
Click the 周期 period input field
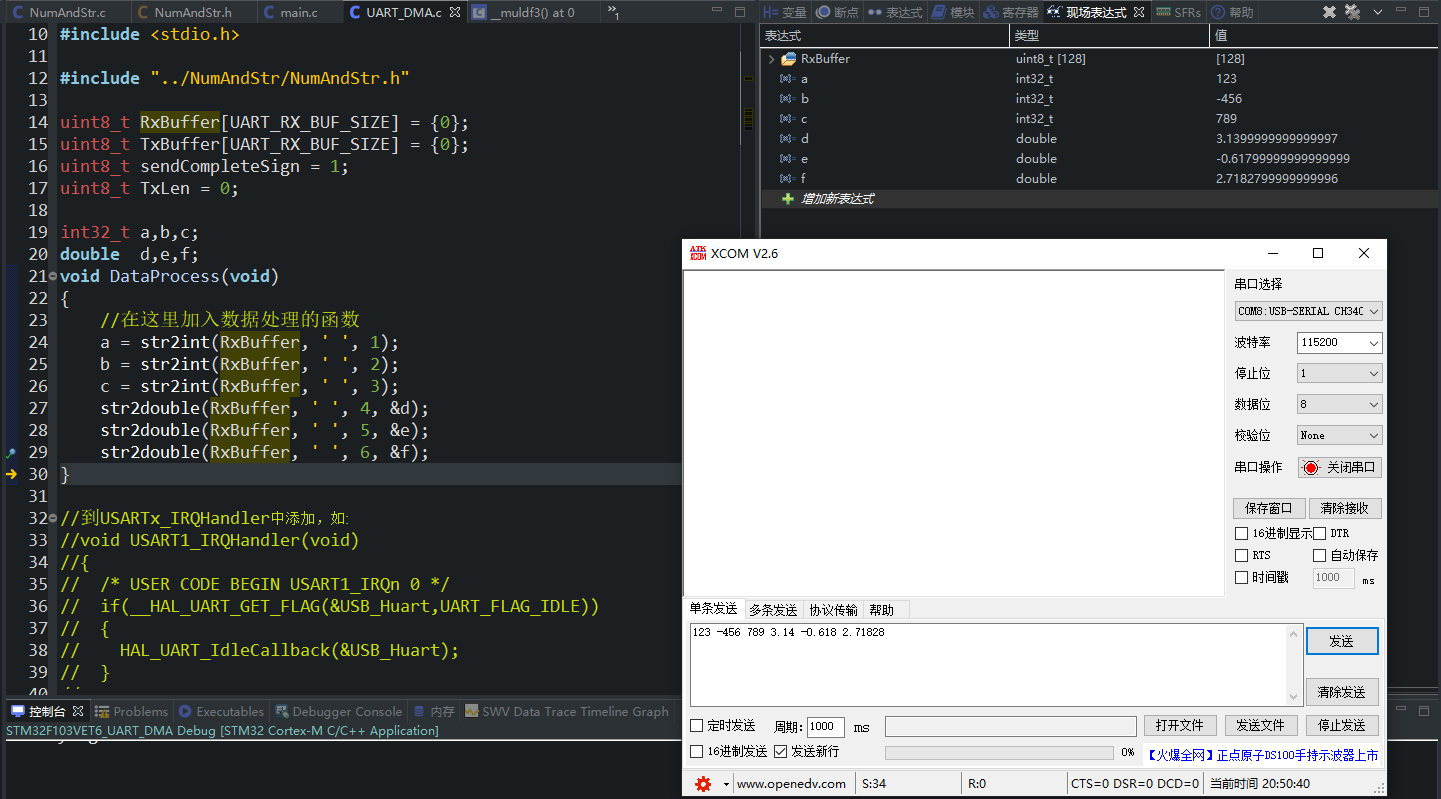click(826, 727)
